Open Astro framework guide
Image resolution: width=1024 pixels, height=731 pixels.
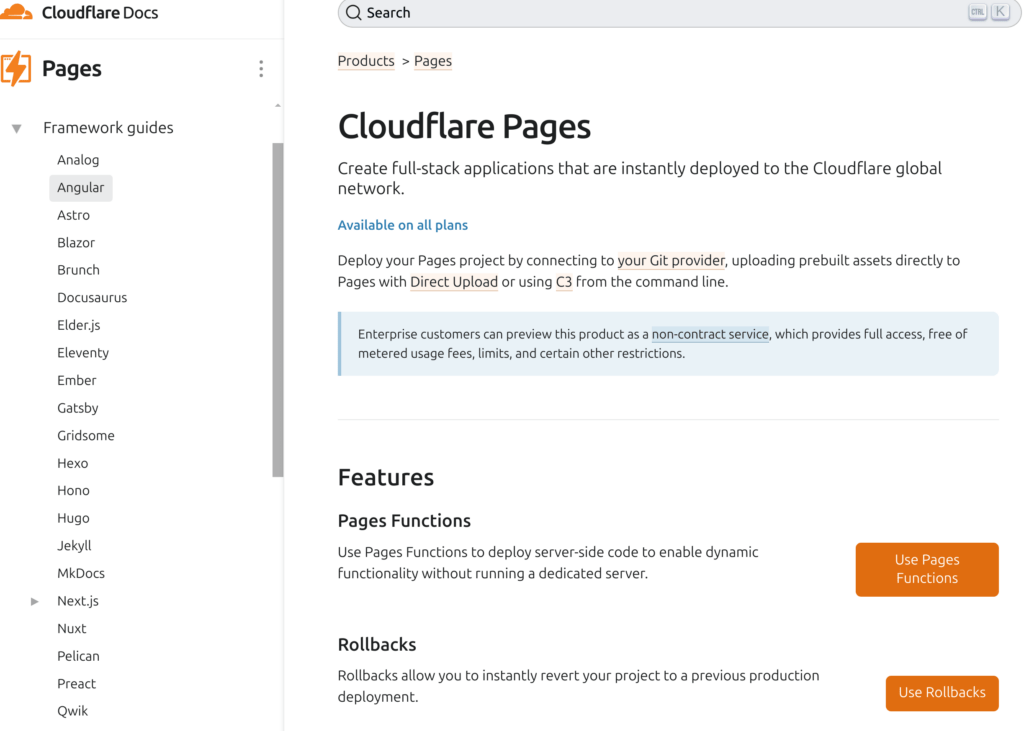[x=73, y=215]
